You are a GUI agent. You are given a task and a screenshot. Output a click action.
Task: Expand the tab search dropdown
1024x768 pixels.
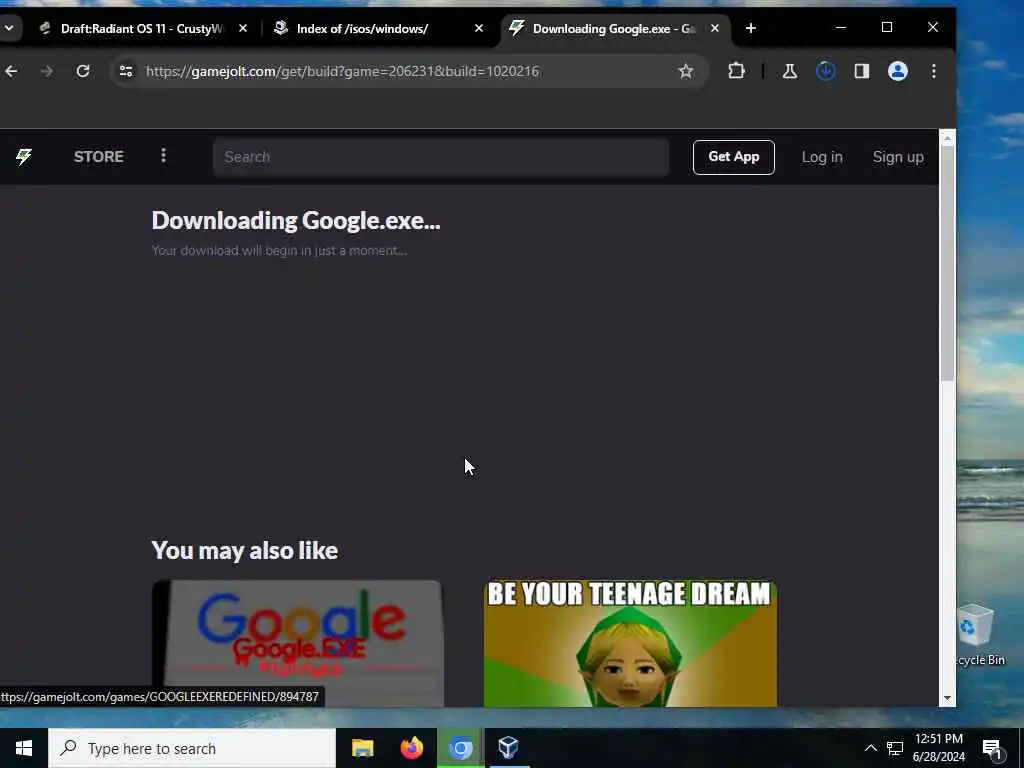pos(10,28)
